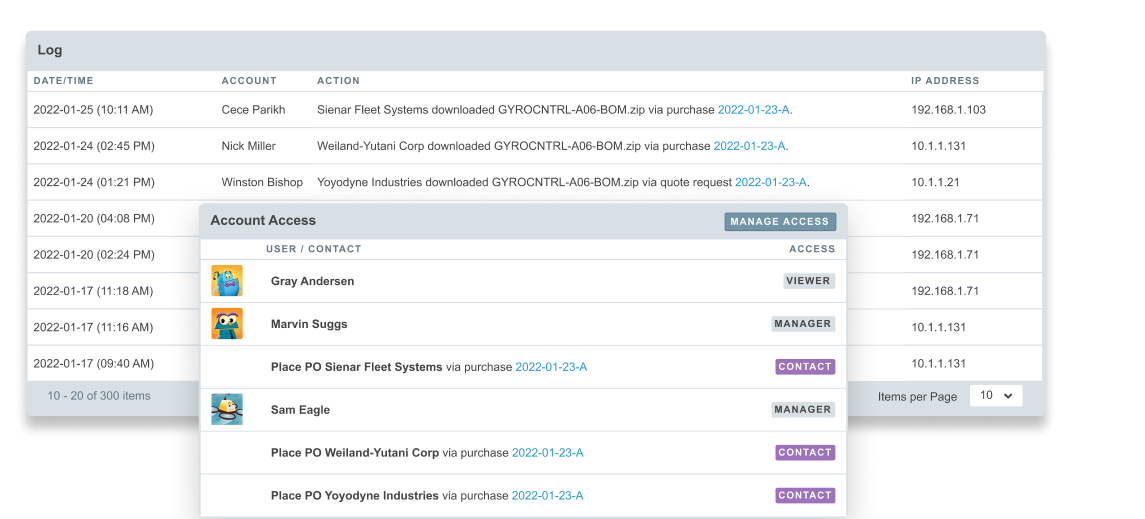This screenshot has width=1145, height=519.
Task: Click the Manage Access button
Action: point(780,222)
